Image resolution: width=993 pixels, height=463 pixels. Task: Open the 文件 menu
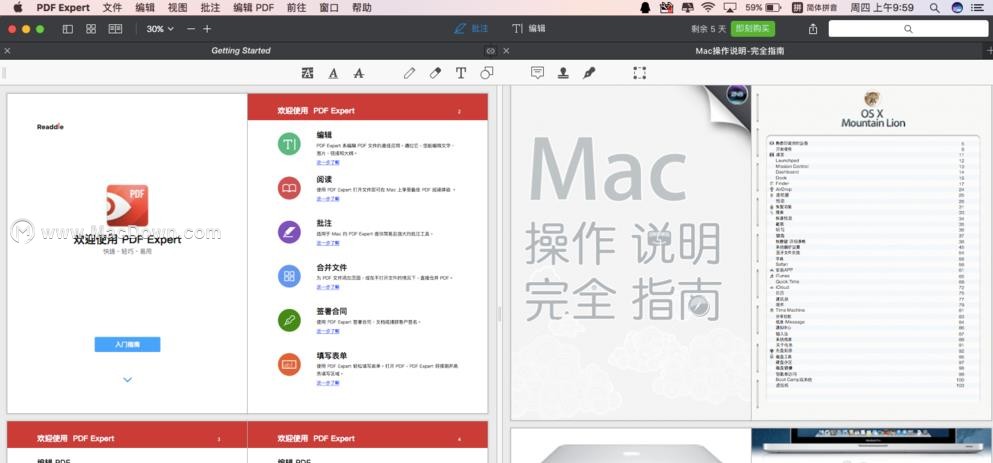click(x=112, y=8)
